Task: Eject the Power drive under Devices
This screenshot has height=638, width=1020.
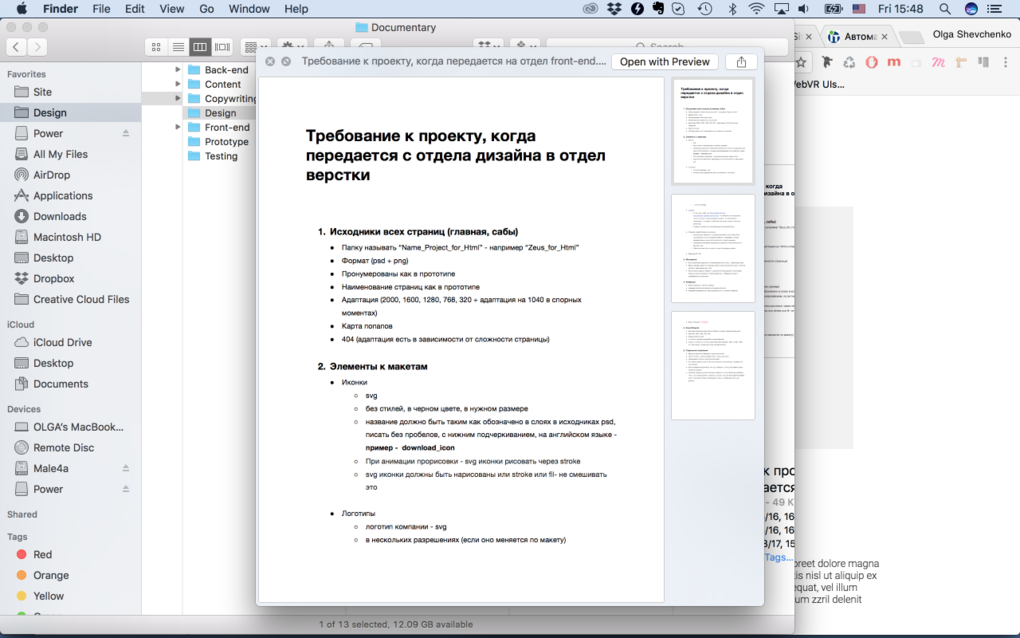Action: (x=126, y=489)
